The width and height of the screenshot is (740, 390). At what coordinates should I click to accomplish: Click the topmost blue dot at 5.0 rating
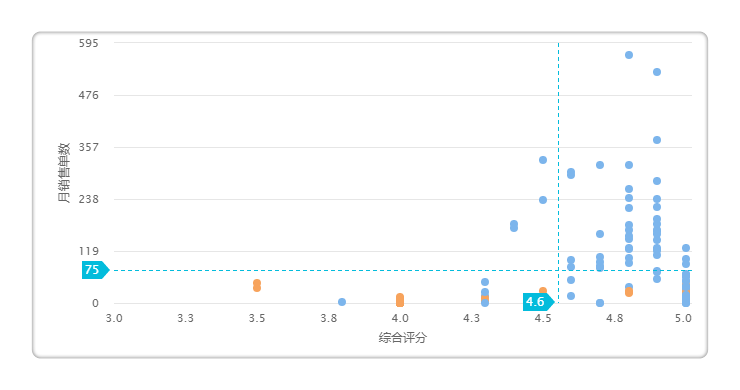tap(686, 248)
